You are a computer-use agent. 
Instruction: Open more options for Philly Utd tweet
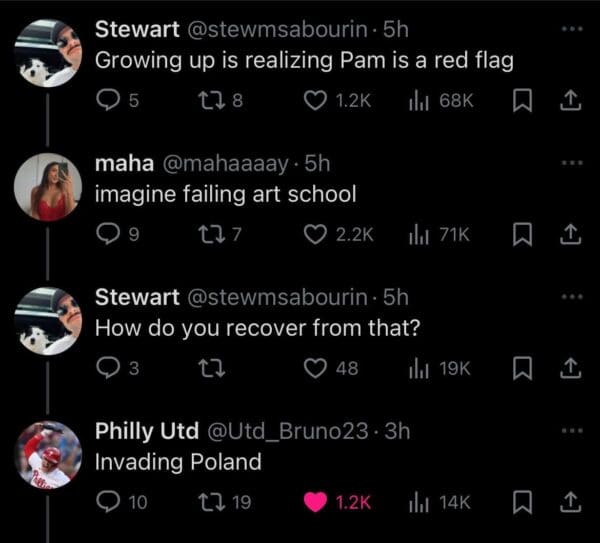[572, 430]
